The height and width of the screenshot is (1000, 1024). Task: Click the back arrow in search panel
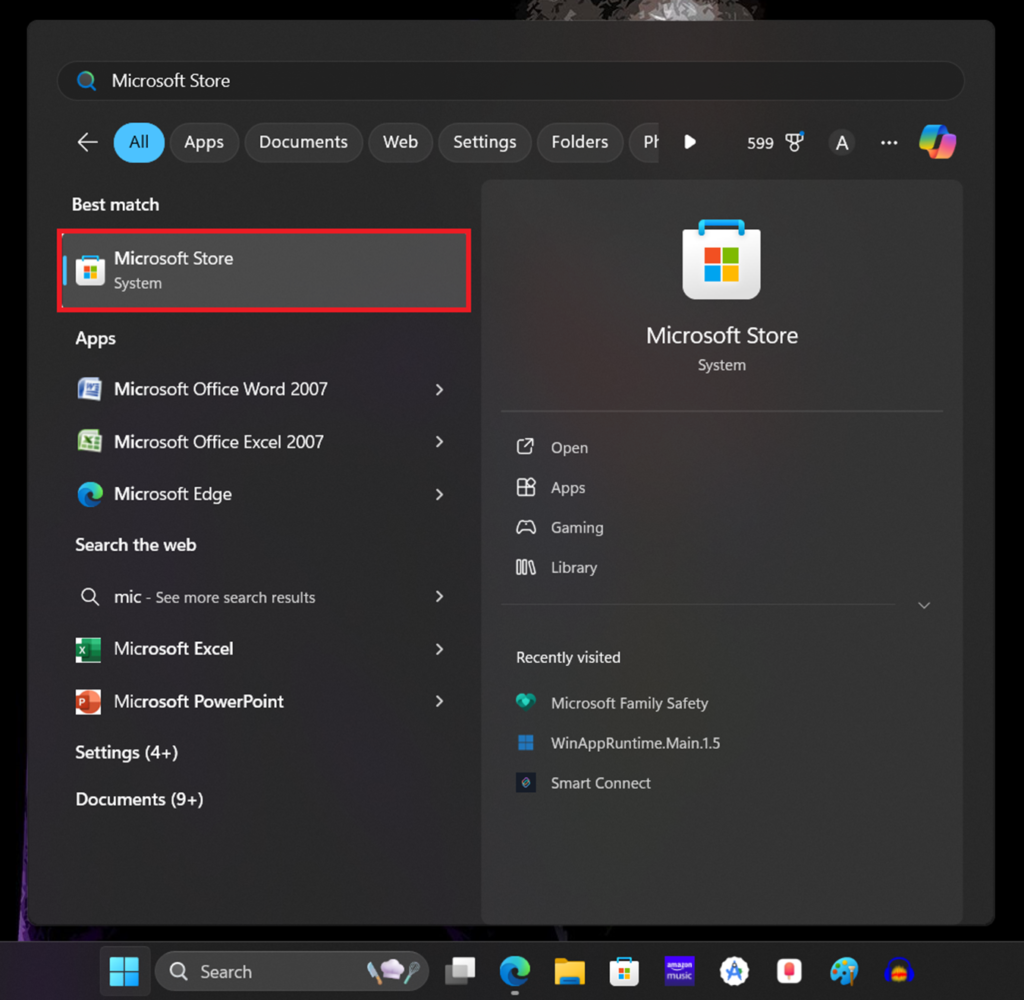tap(88, 142)
